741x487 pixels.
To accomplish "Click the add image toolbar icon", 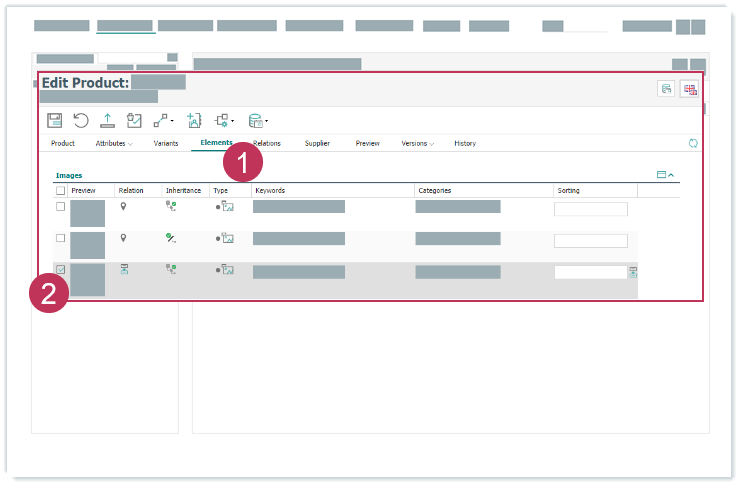I will tap(194, 121).
